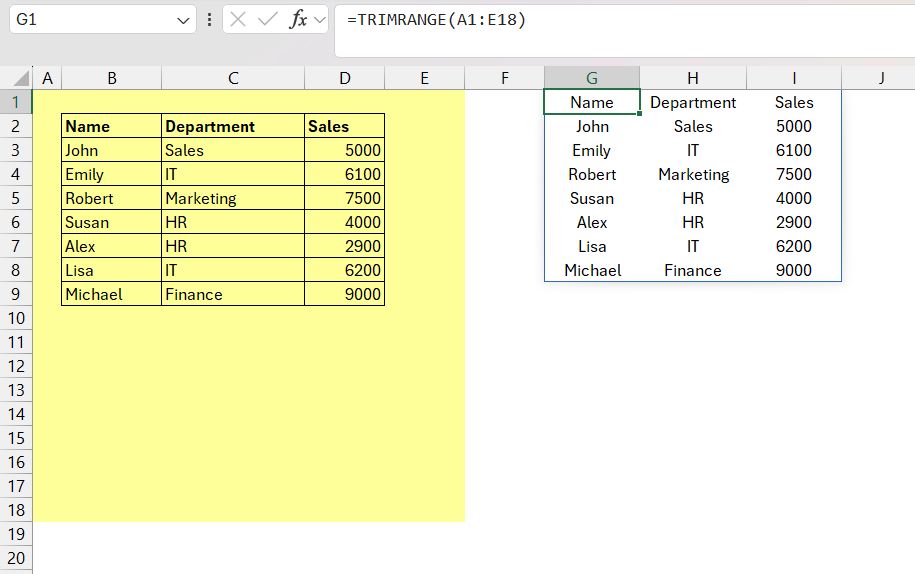Open the Insert Function fx icon
Screen dimensions: 915x574
pyautogui.click(x=298, y=20)
